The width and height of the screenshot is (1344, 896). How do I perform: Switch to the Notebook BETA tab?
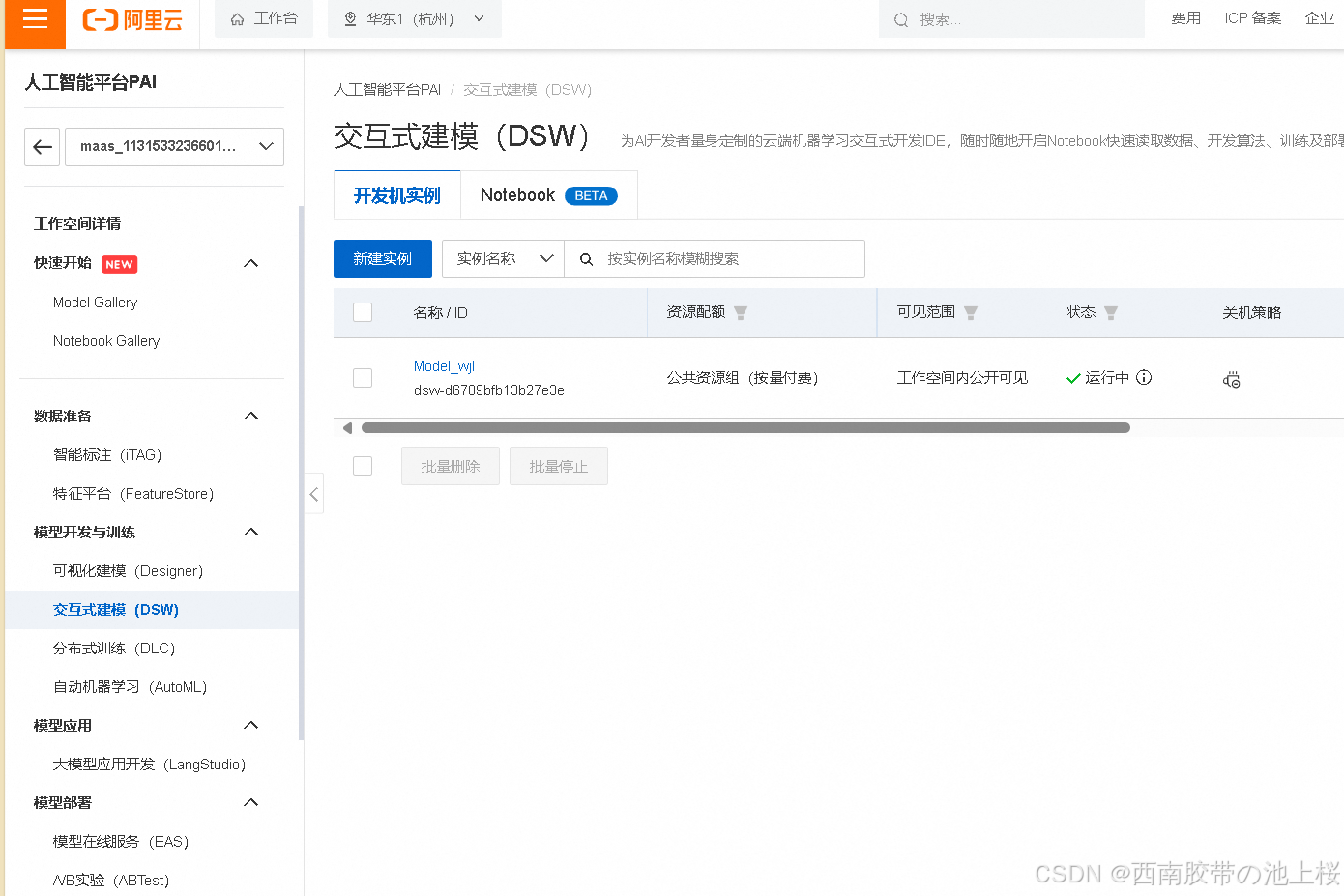548,194
